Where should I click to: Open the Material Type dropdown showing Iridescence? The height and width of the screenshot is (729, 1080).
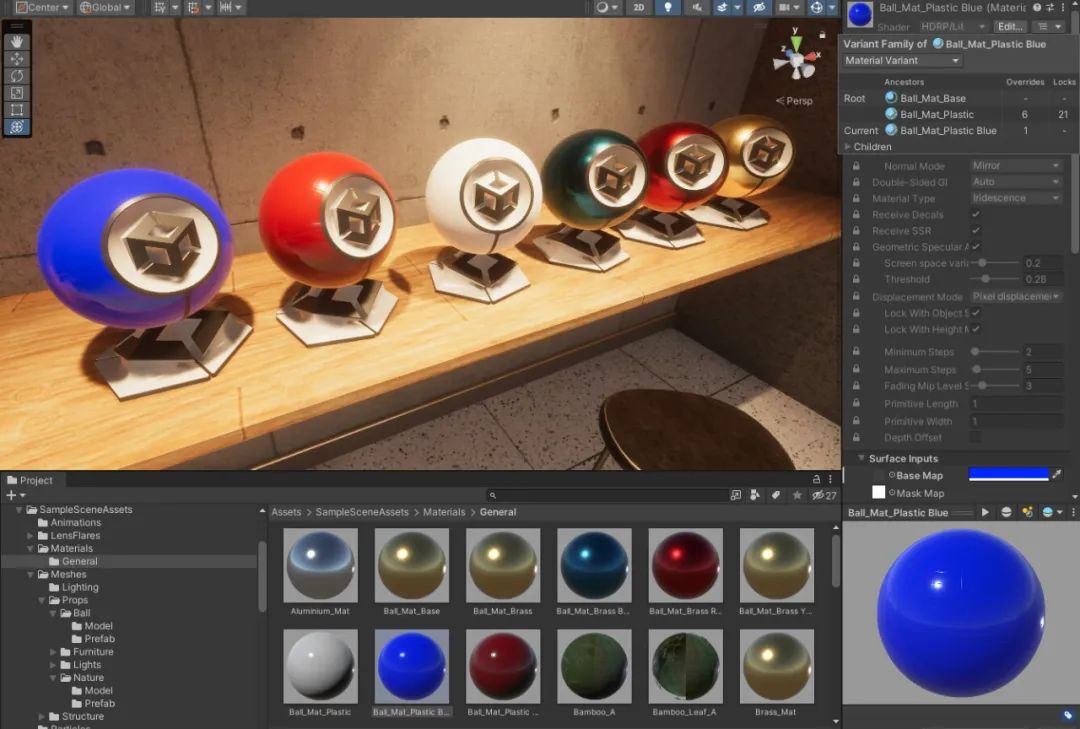coord(1016,197)
